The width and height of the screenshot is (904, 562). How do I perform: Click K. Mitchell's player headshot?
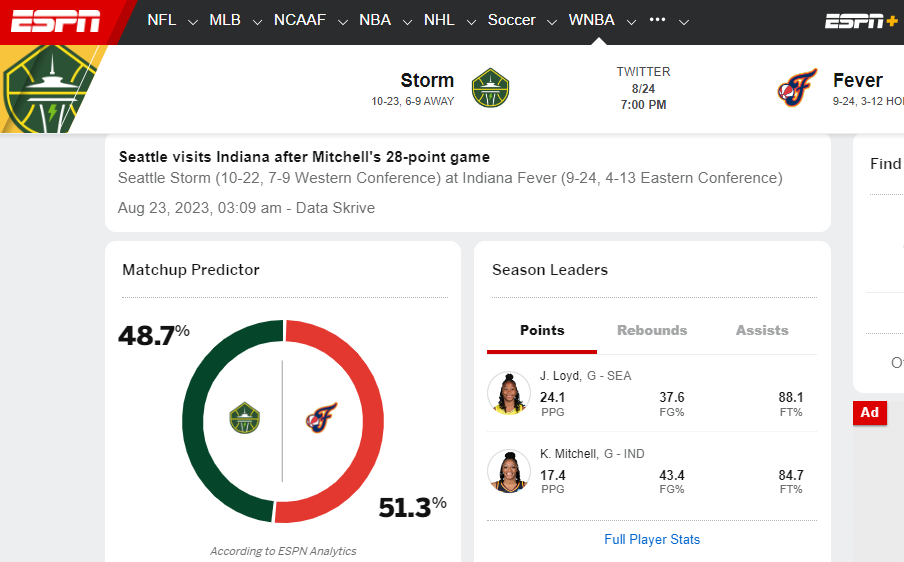508,471
